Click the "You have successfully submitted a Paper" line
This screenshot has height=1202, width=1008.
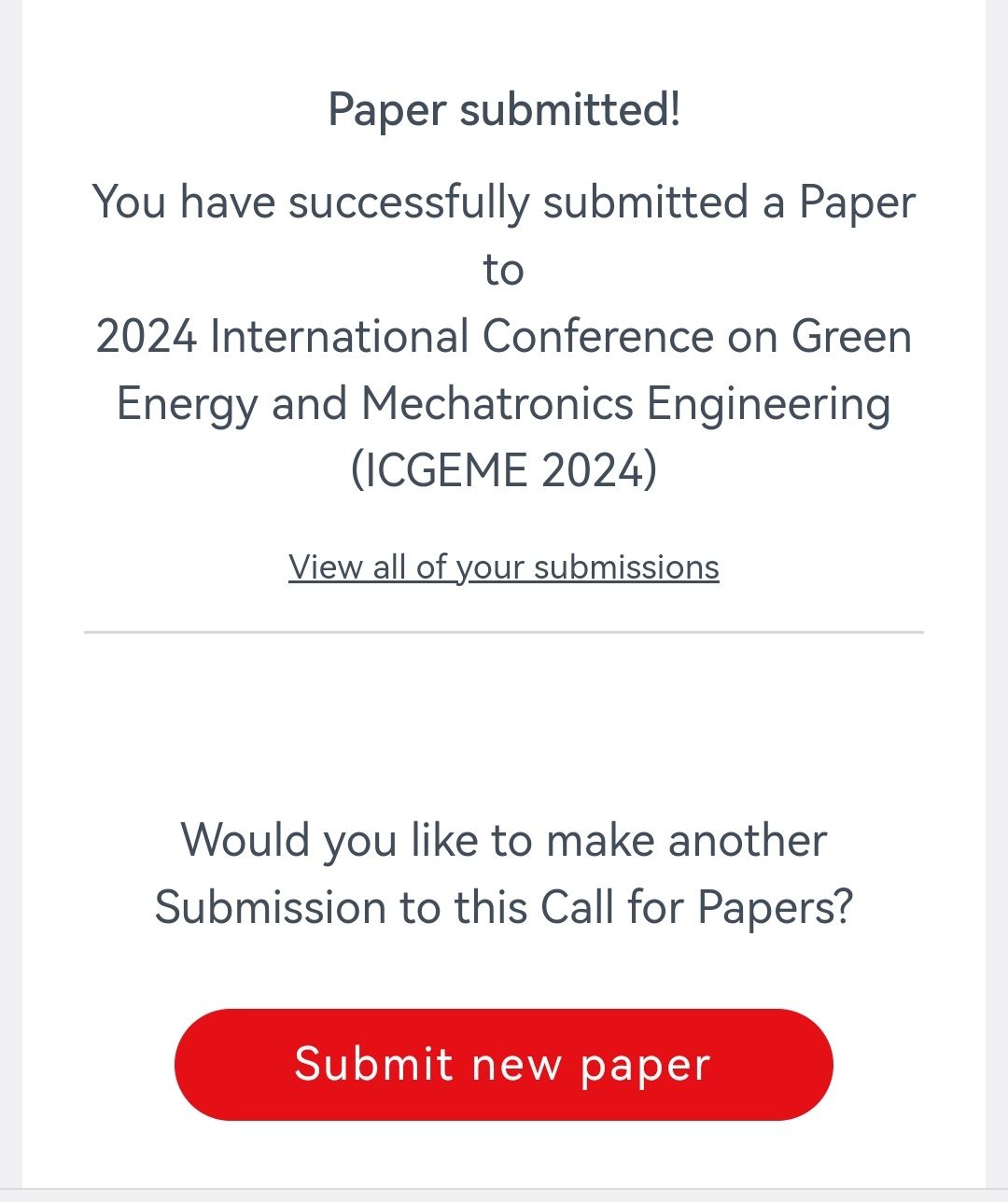point(504,202)
